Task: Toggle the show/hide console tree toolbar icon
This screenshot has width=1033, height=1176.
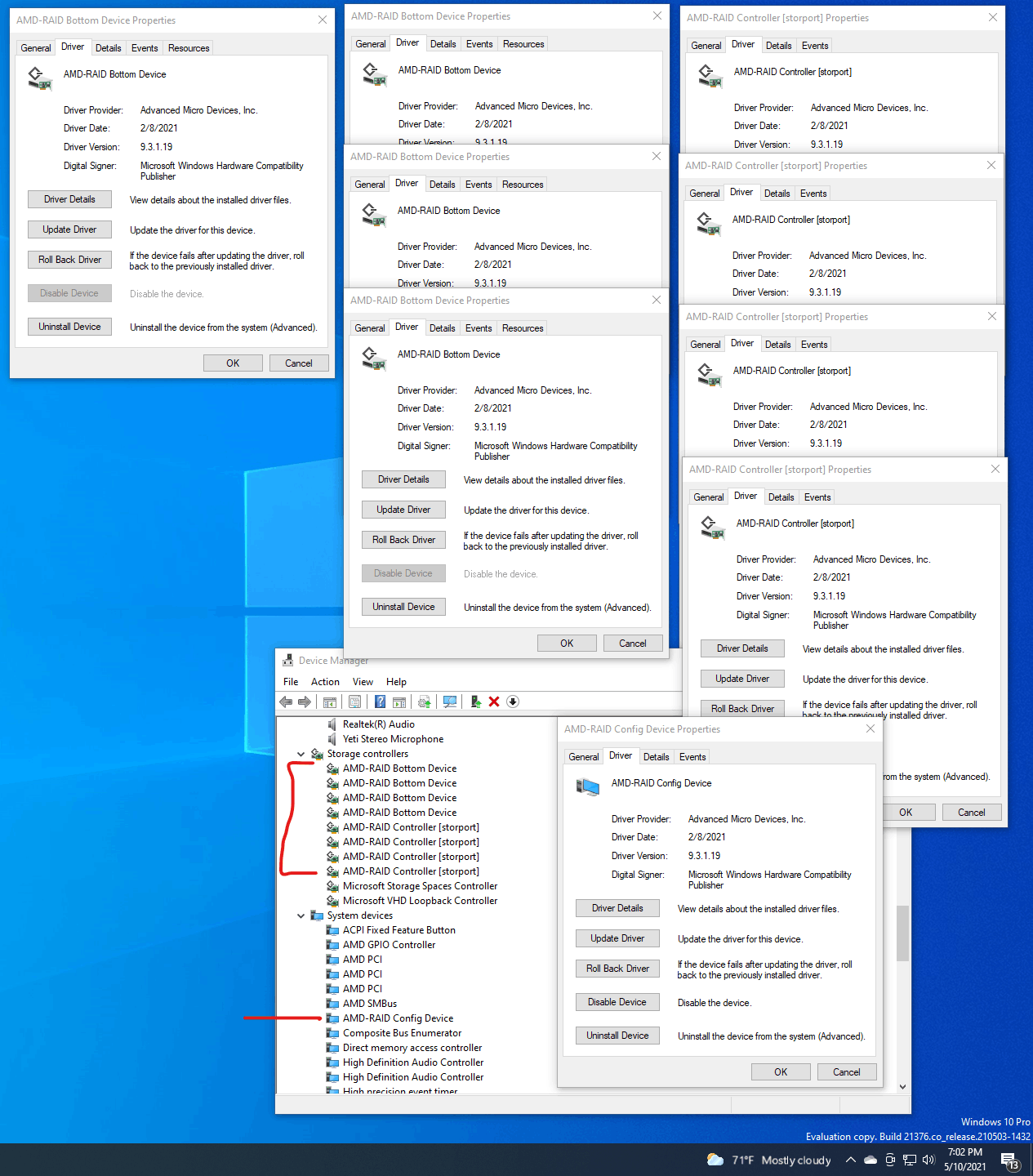Action: (330, 702)
